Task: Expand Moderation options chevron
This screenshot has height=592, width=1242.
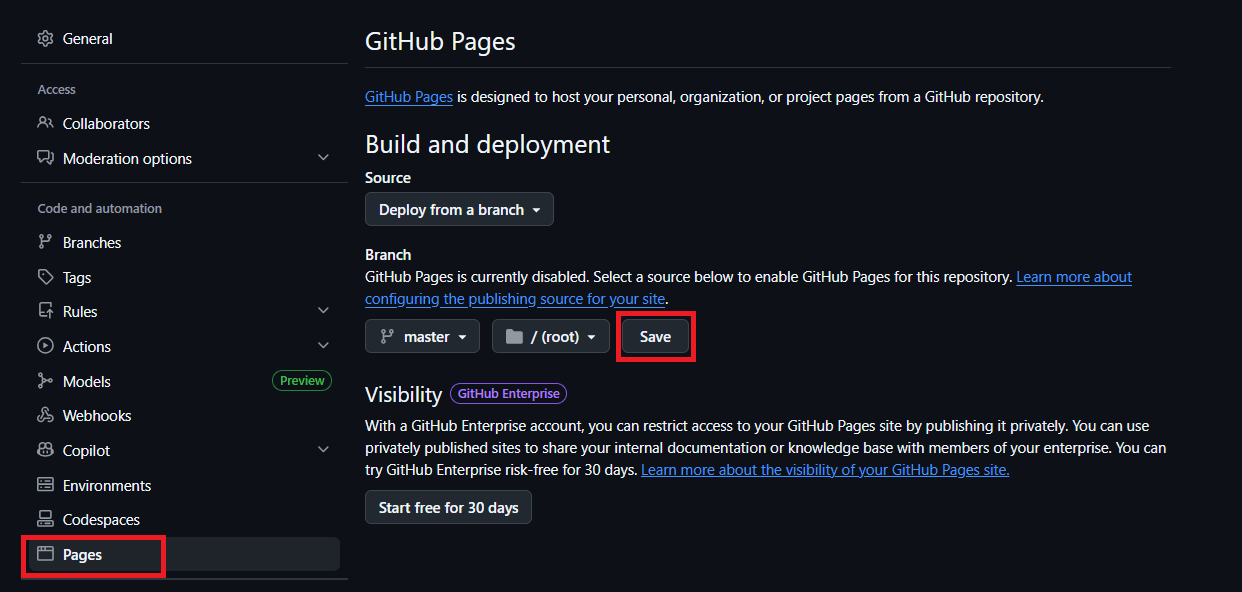Action: point(323,158)
